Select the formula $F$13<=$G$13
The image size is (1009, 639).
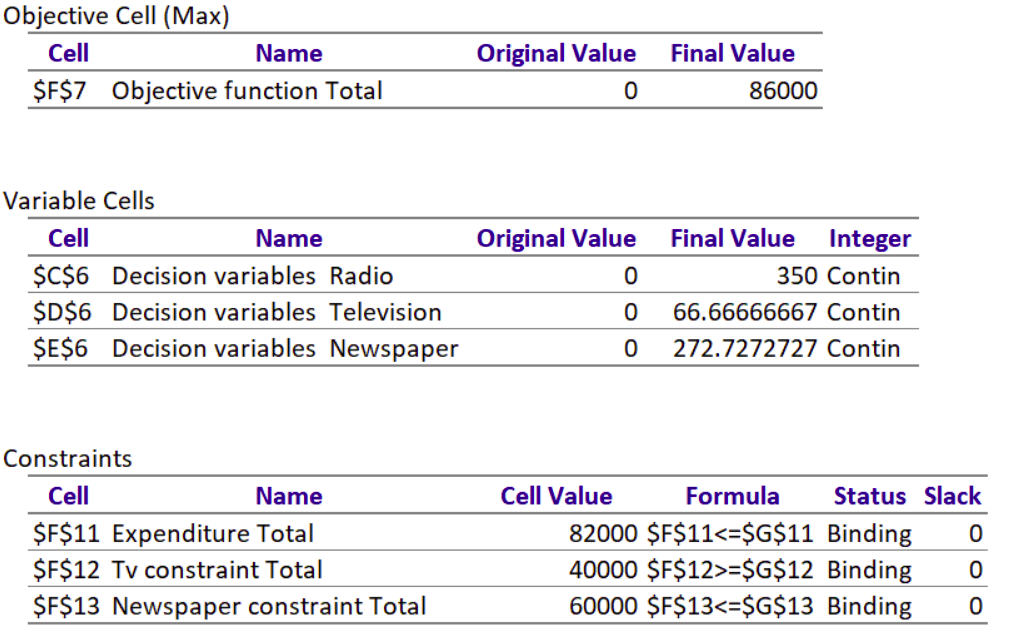click(x=732, y=606)
